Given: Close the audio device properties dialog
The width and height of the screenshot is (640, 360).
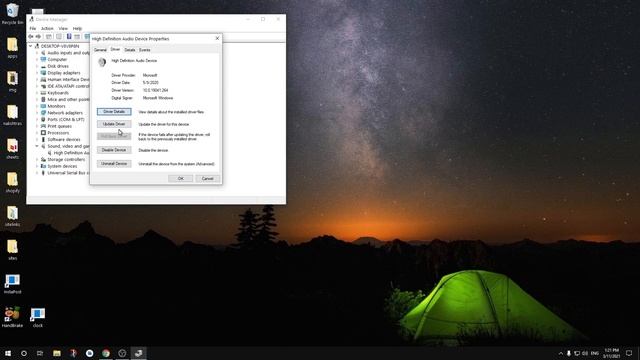Looking at the screenshot, I should pos(217,38).
